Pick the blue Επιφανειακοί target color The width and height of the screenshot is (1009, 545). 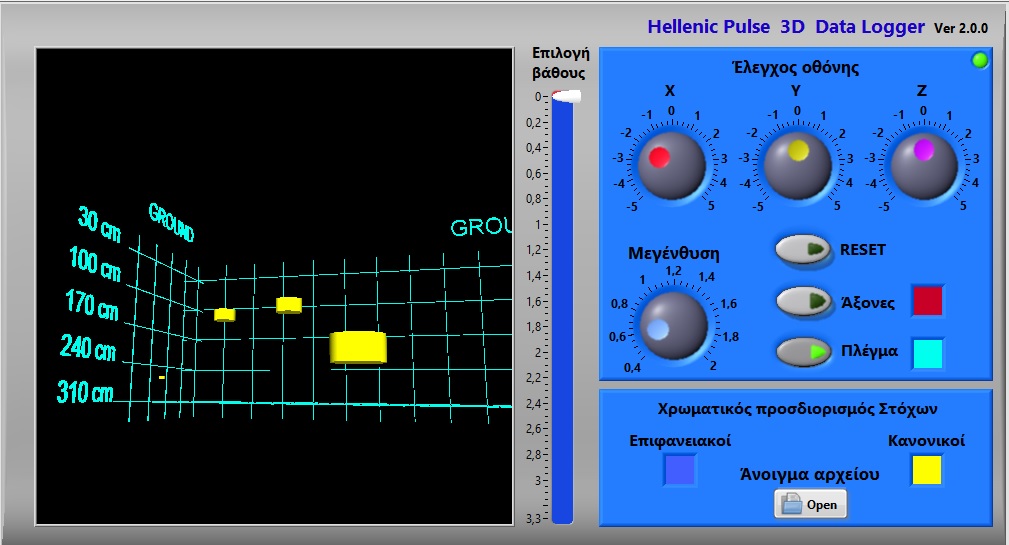(680, 470)
